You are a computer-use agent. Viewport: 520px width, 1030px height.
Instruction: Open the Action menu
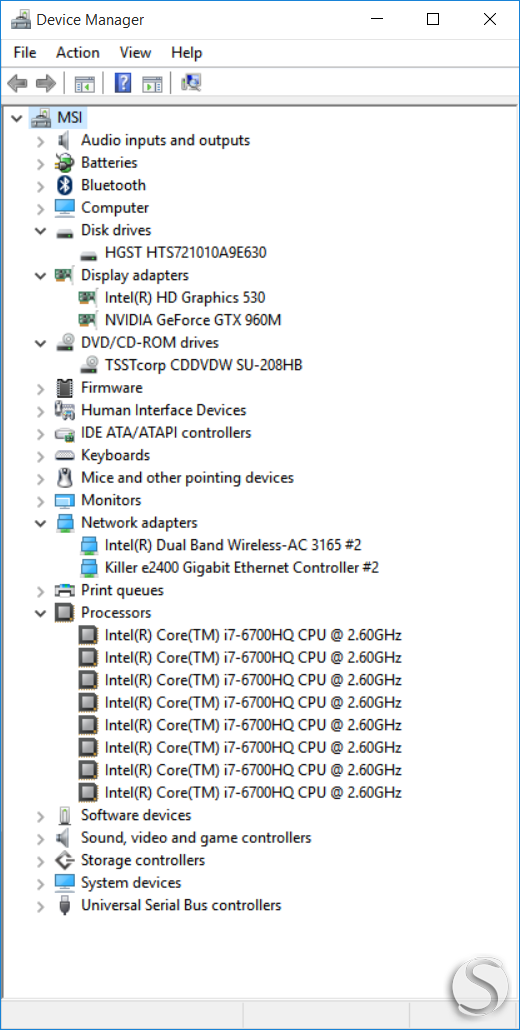click(x=78, y=53)
